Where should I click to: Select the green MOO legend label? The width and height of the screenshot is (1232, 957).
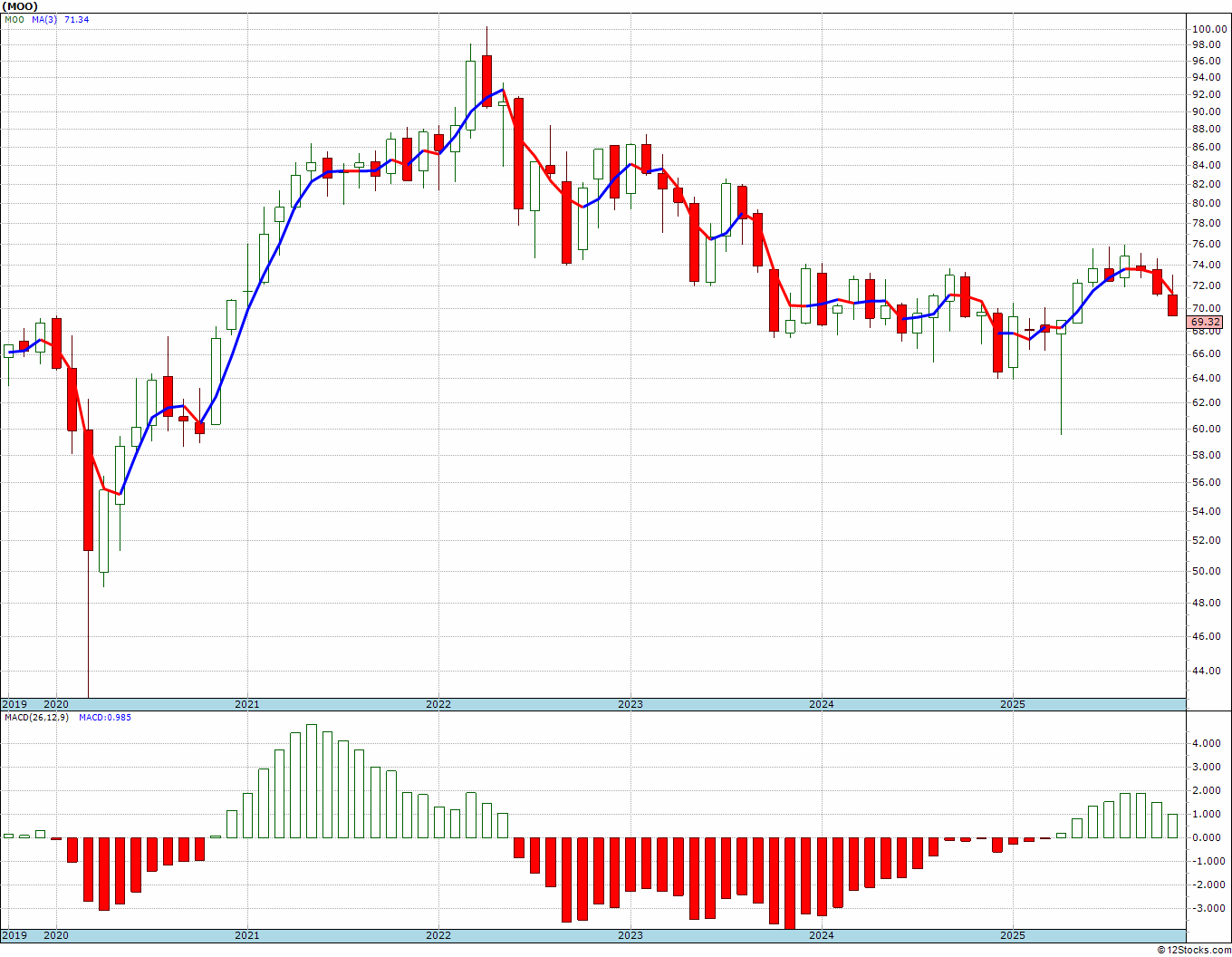14,19
